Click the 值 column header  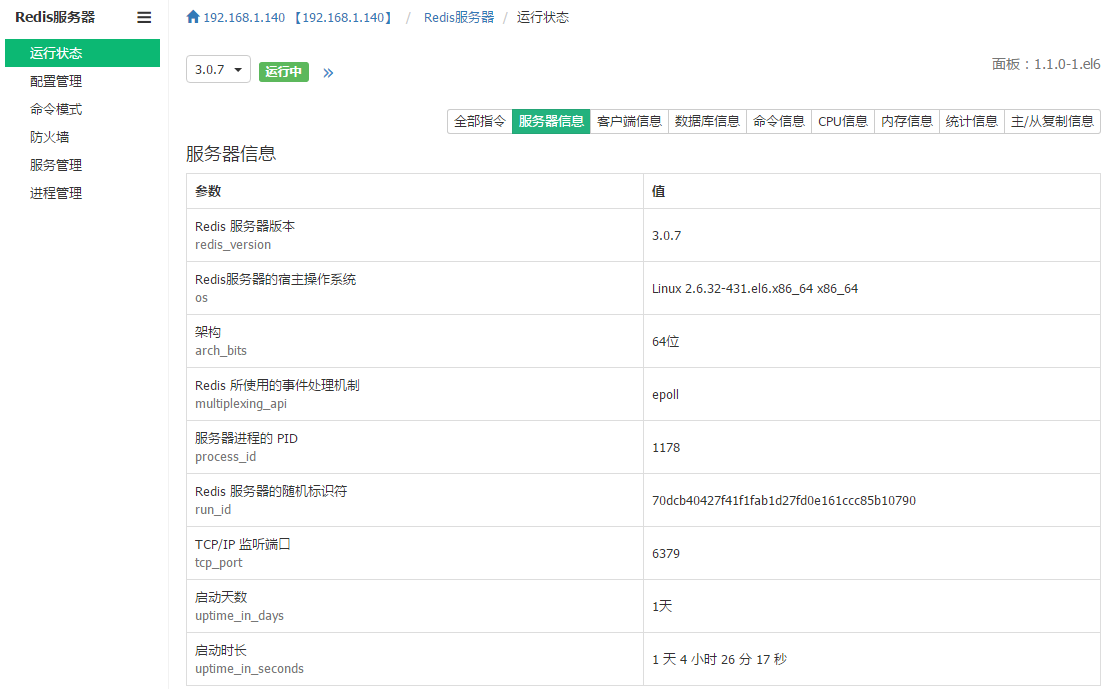pyautogui.click(x=872, y=191)
